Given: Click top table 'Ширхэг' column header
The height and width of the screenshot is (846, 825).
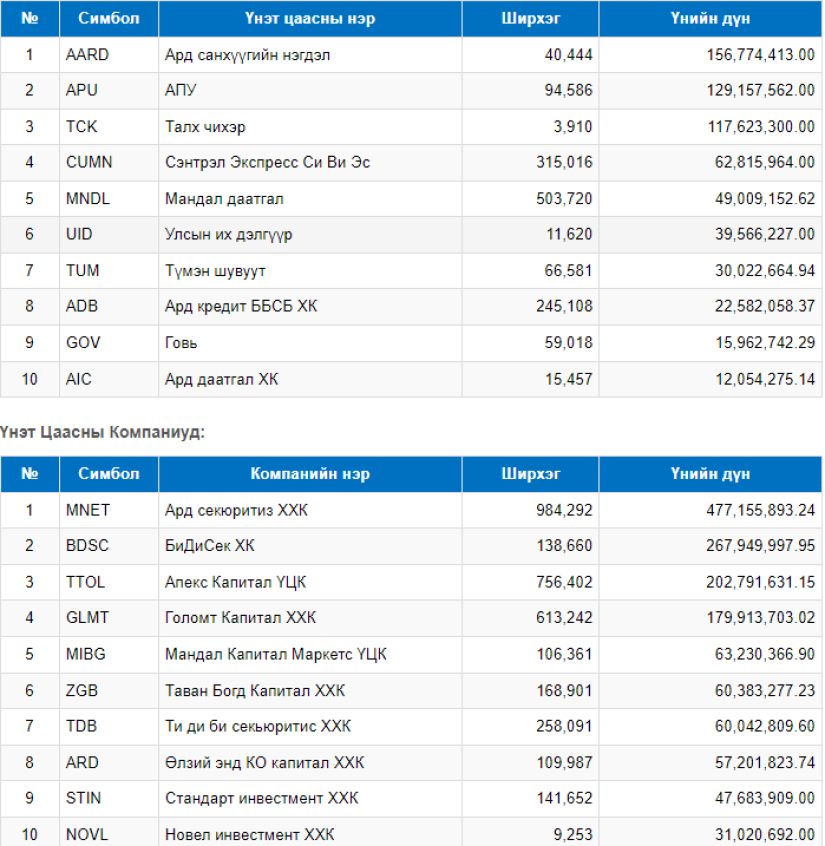Looking at the screenshot, I should tap(530, 18).
